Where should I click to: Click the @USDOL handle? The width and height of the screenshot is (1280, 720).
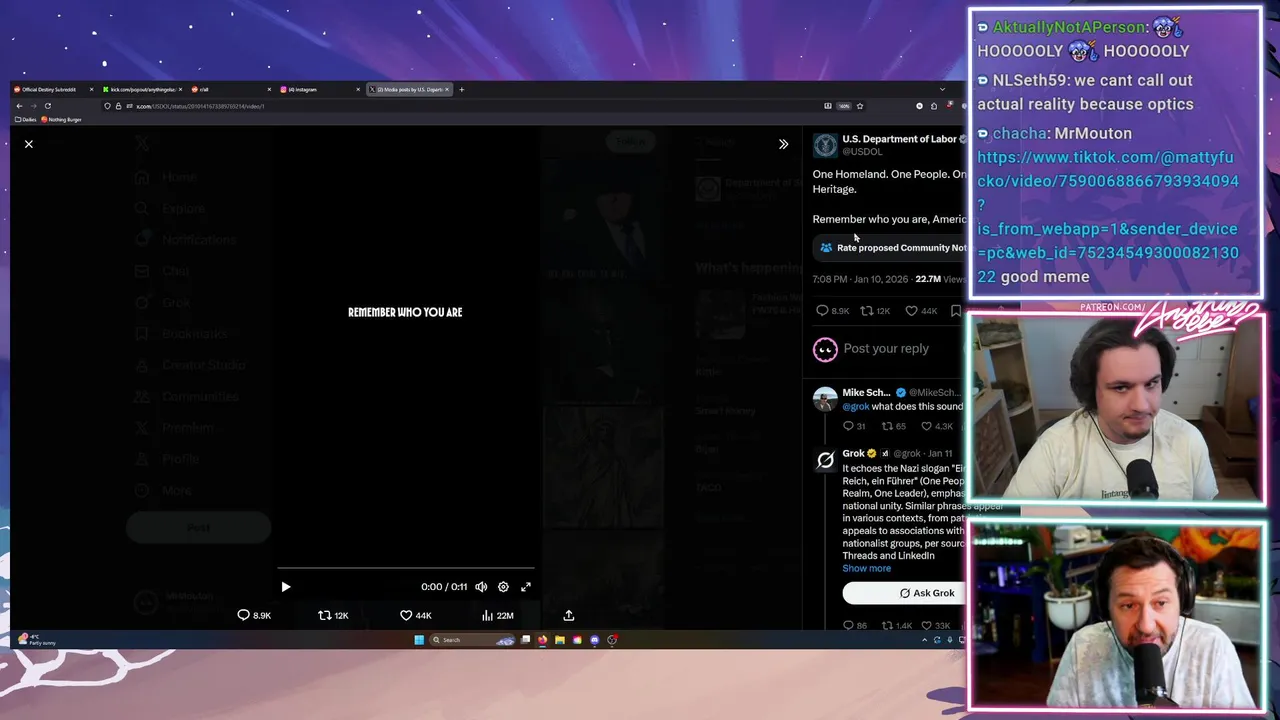[x=862, y=152]
